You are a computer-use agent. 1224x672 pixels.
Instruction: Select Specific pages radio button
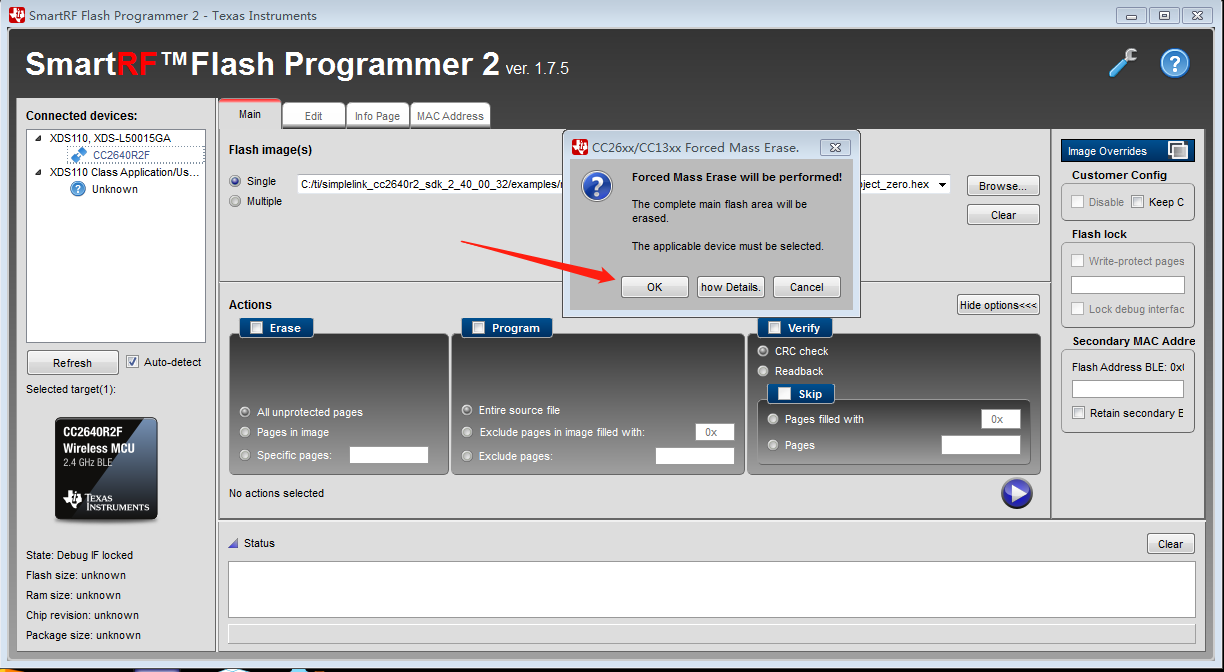(245, 455)
